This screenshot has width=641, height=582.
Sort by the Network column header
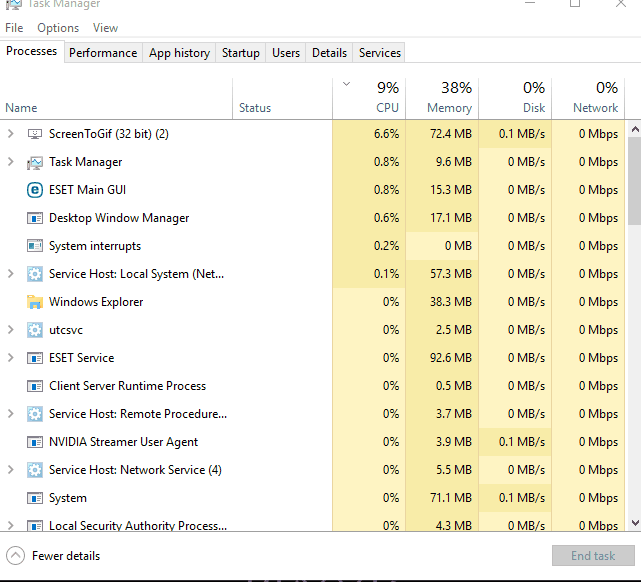coord(588,98)
